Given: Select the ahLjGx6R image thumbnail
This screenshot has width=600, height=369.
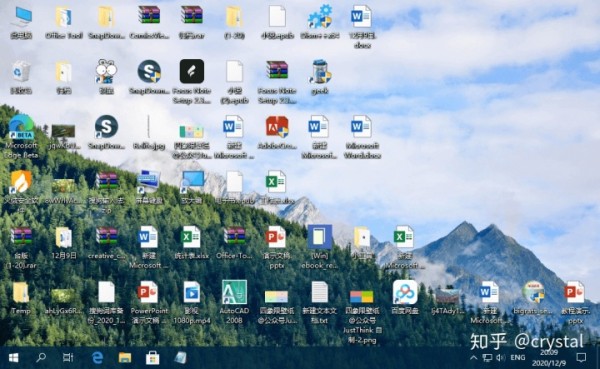Looking at the screenshot, I should (63, 296).
